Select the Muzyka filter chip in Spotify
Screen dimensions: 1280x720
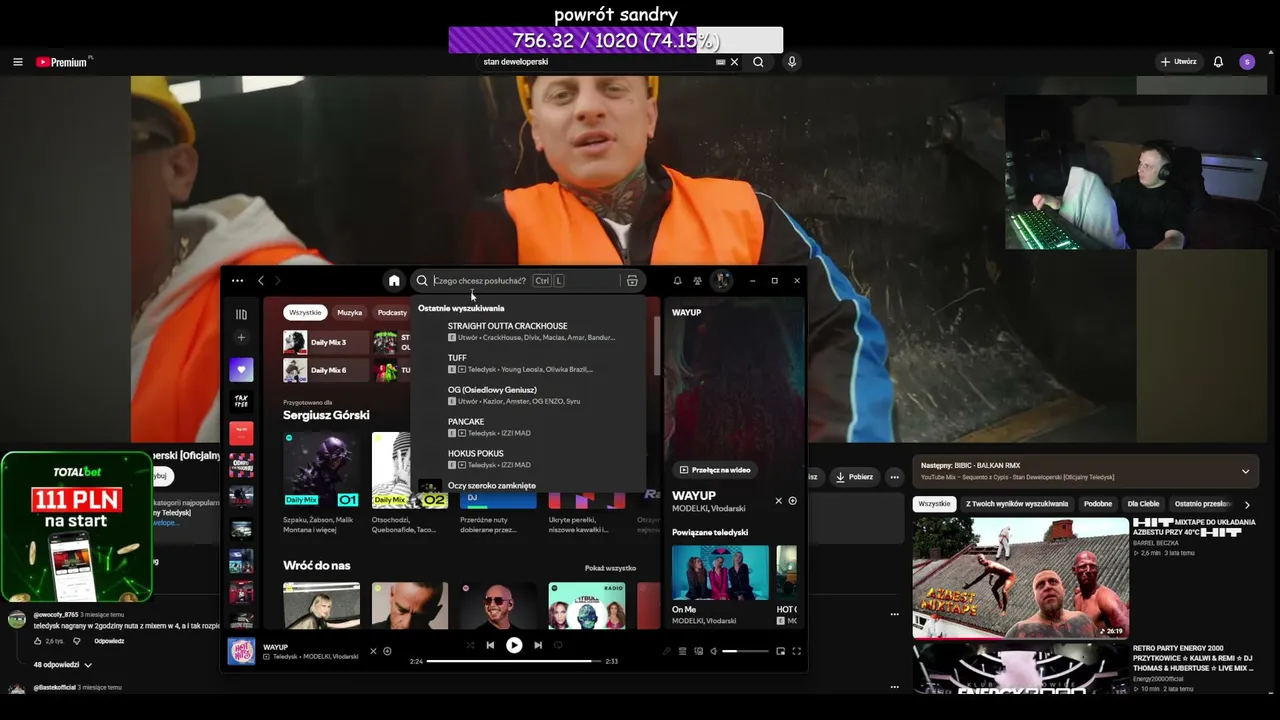click(350, 312)
